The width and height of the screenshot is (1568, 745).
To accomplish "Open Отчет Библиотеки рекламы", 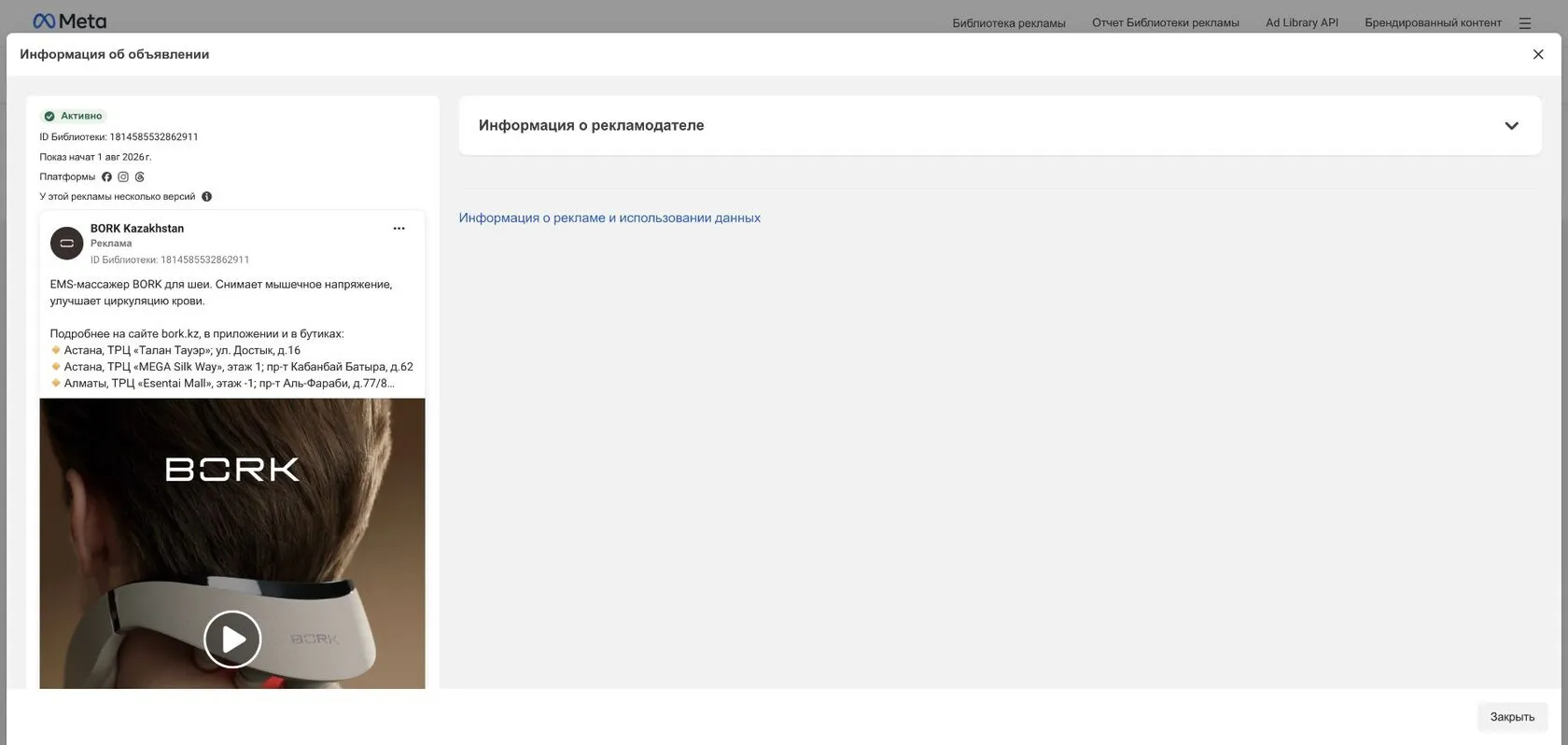I will click(1166, 23).
